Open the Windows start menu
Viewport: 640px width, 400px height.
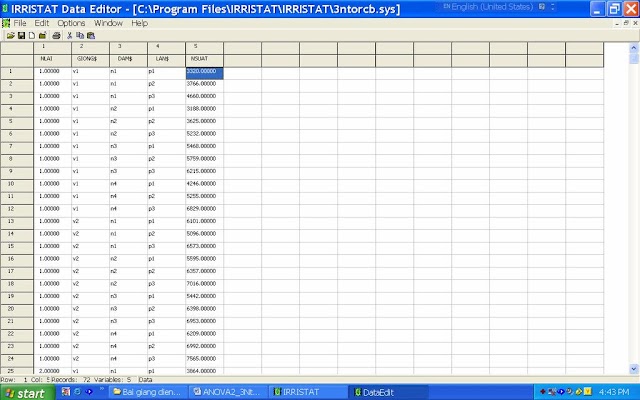pos(27,393)
